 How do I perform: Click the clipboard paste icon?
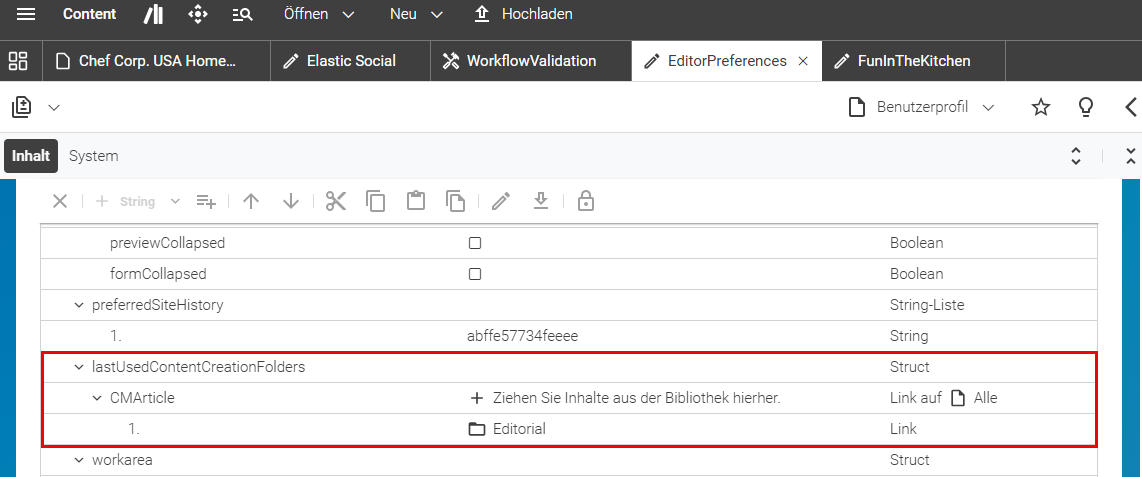point(416,201)
